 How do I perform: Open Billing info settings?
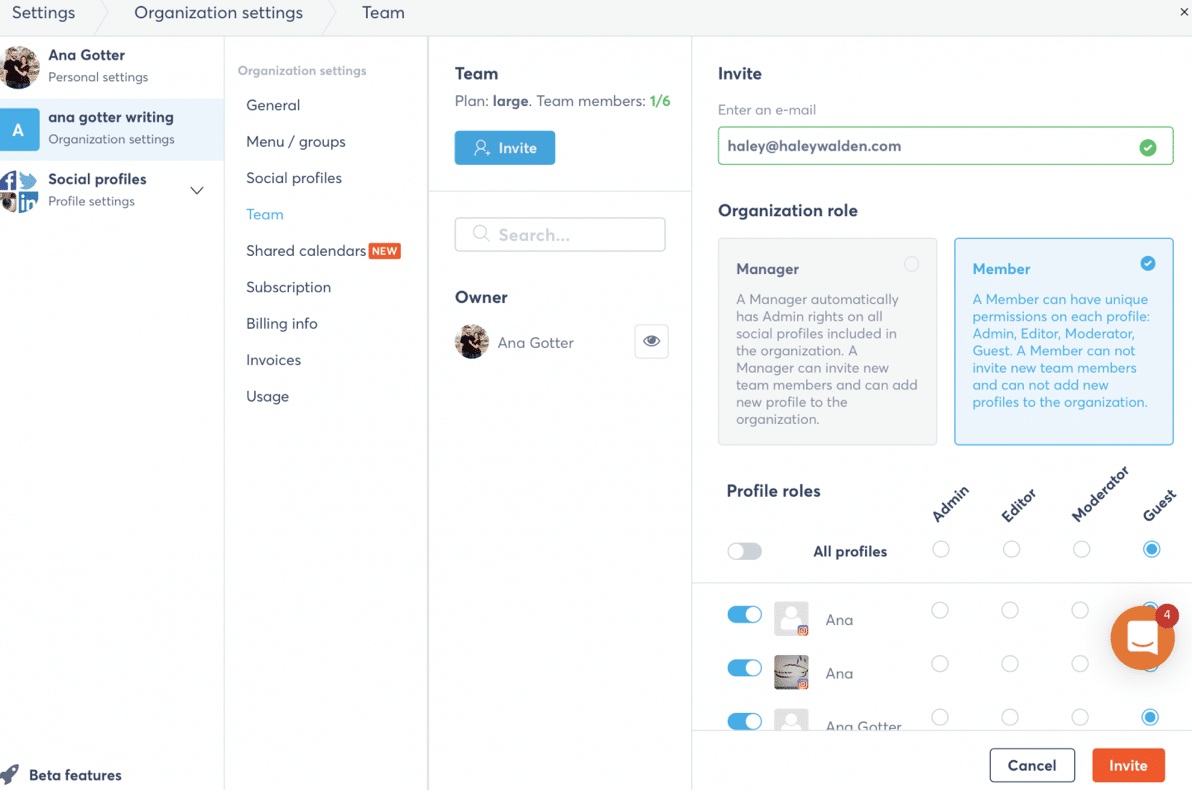pos(281,324)
